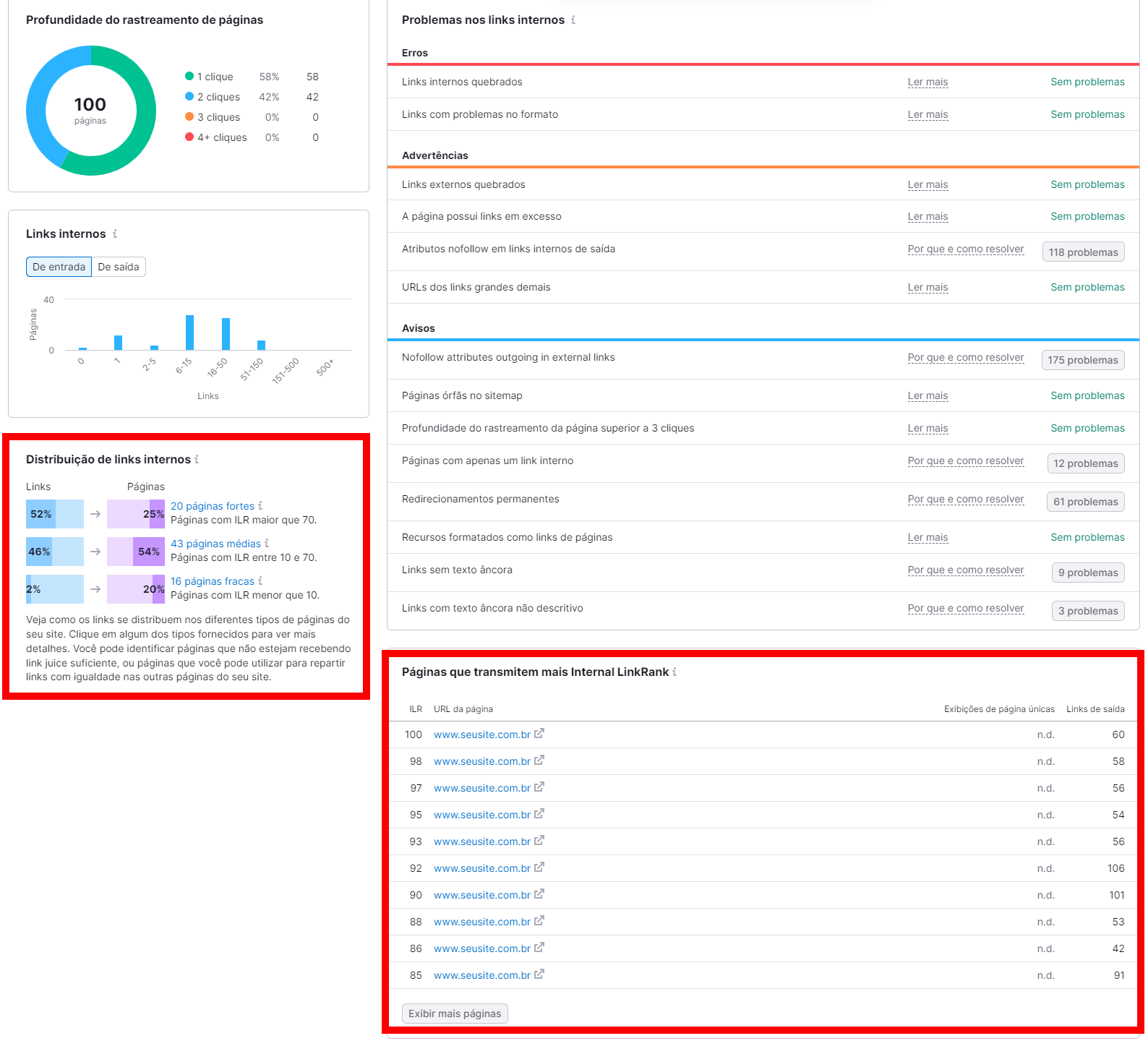The image size is (1148, 1041).
Task: Open www.seusite.com.br link in ILR 100 row
Action: [482, 734]
